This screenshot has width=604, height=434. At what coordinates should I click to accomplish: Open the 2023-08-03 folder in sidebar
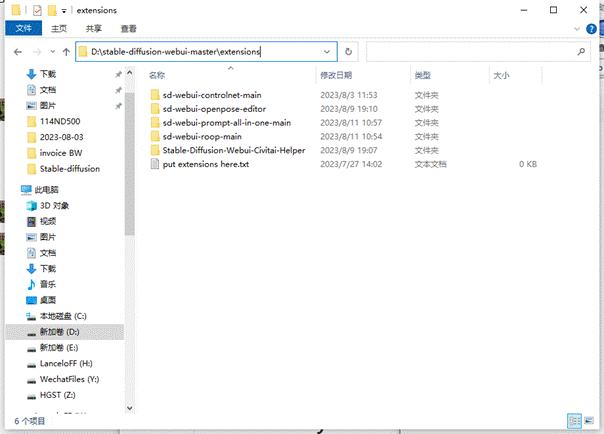62,137
